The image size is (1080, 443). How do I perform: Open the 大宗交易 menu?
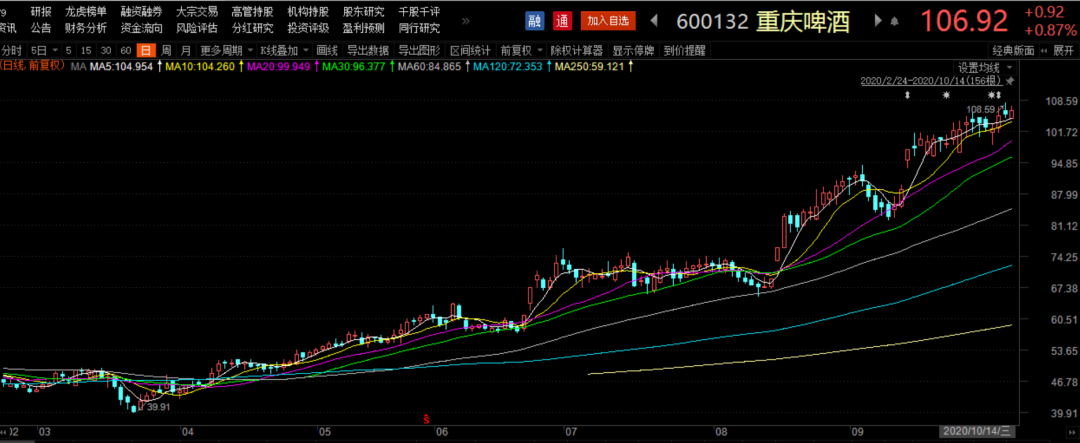click(197, 12)
